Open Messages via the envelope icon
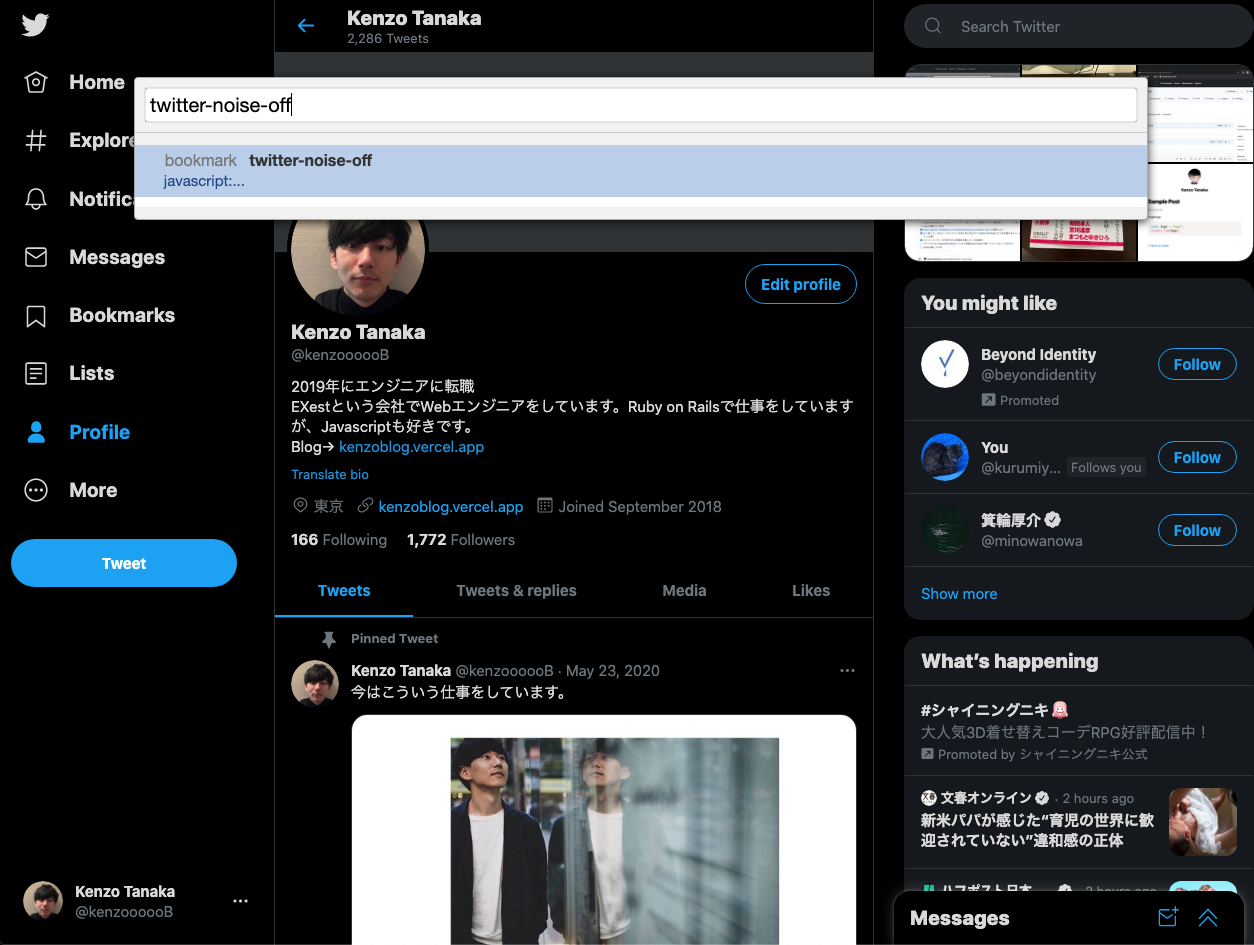This screenshot has width=1254, height=945. click(x=36, y=257)
